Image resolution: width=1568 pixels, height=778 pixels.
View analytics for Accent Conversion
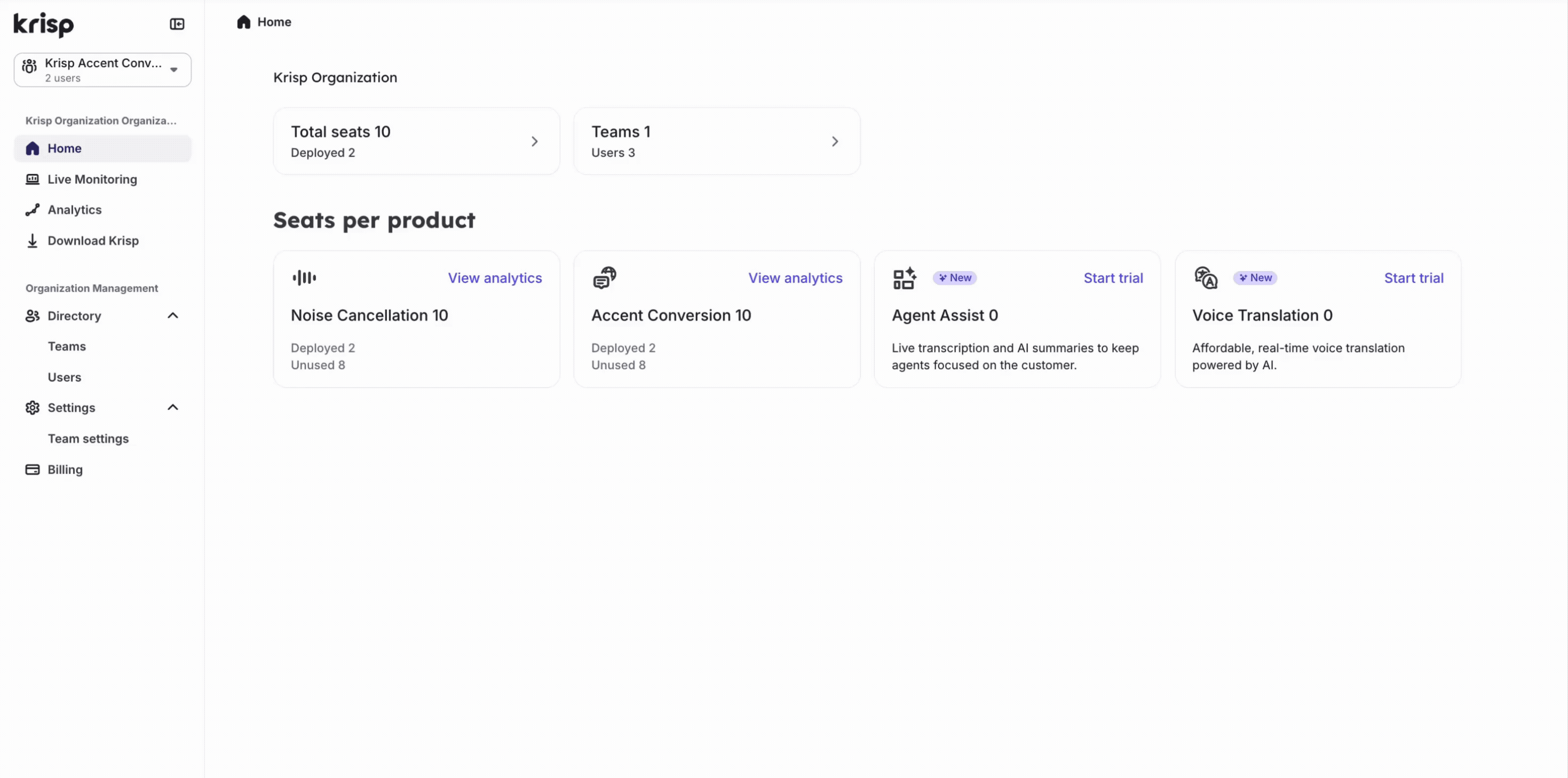click(795, 278)
